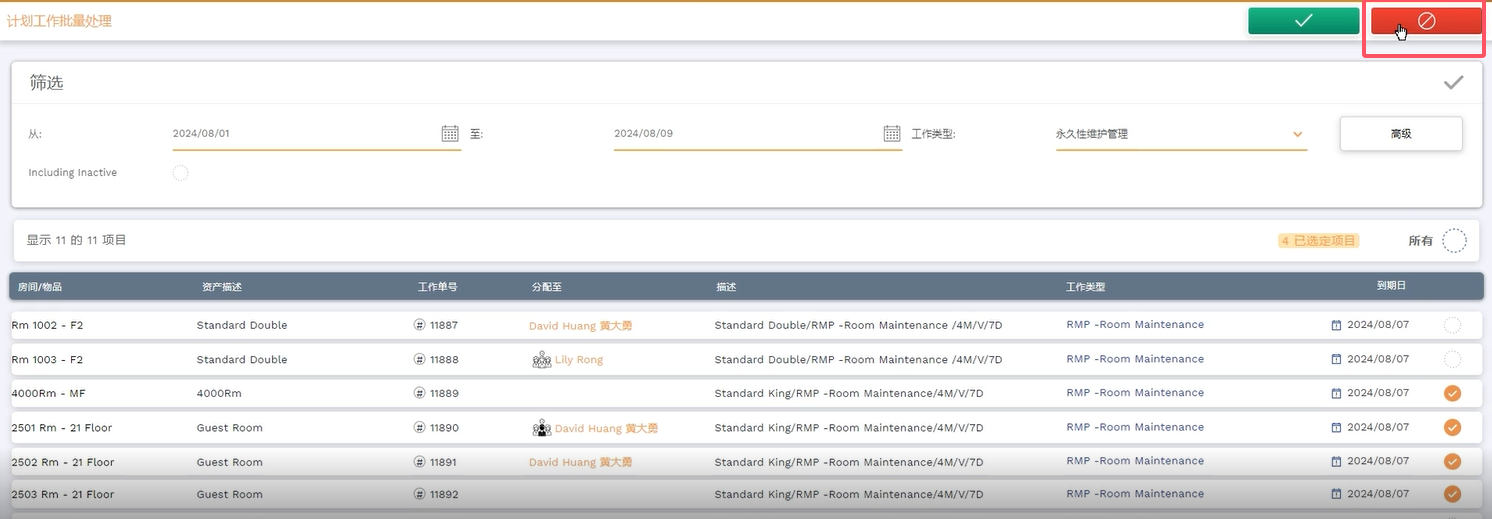Open the calendar for the 从 date

pyautogui.click(x=450, y=133)
